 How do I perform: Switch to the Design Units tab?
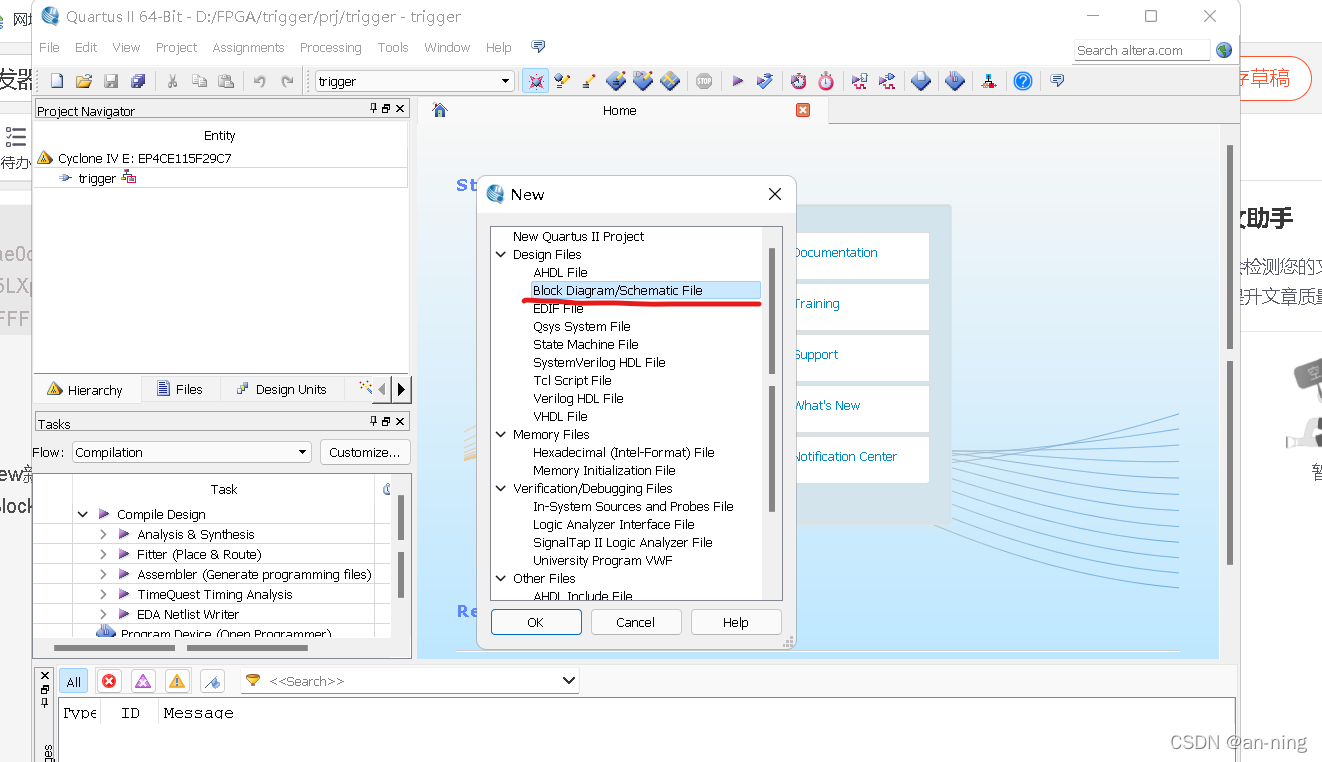[x=281, y=389]
